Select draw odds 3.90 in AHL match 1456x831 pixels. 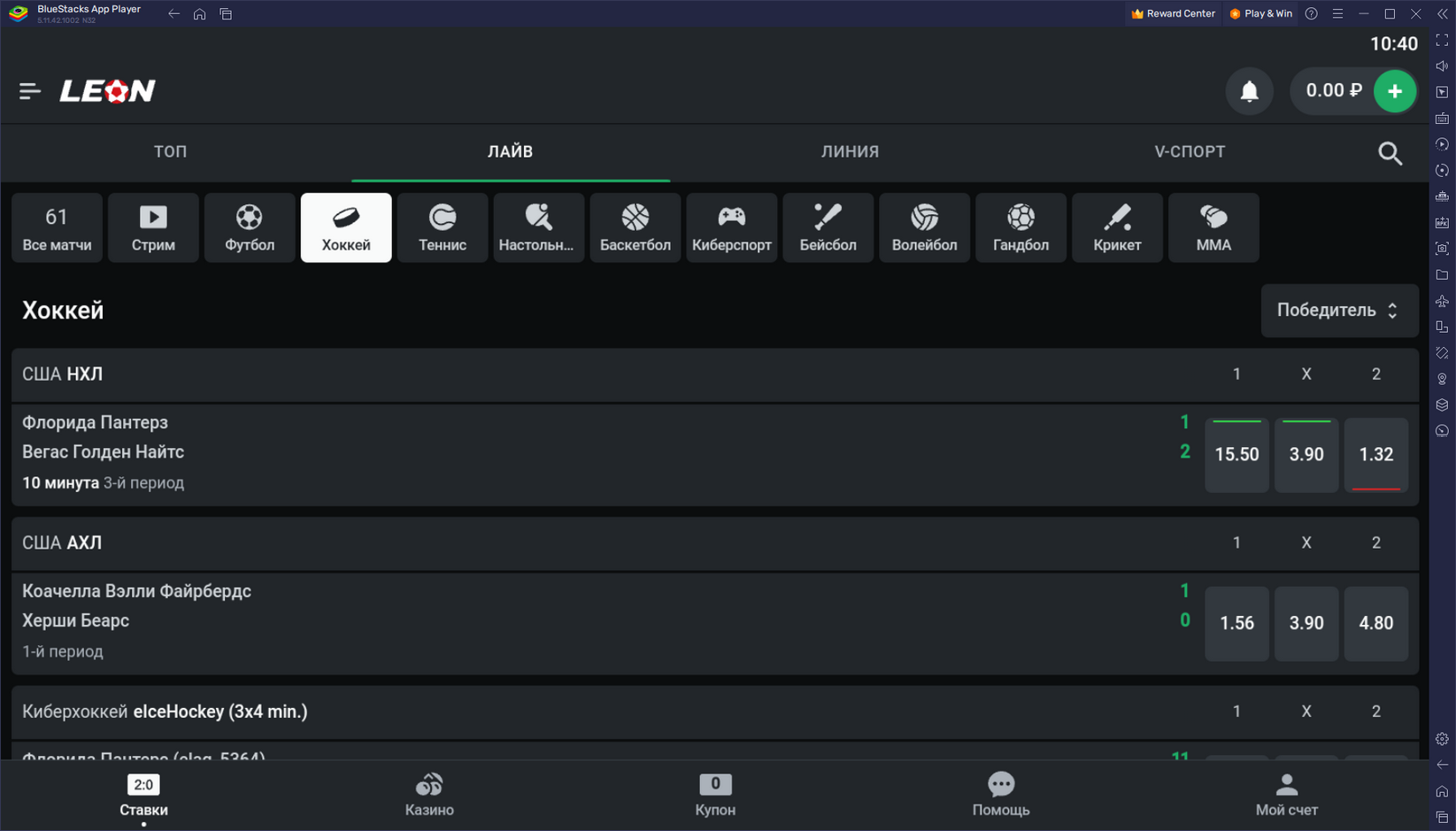[x=1306, y=623]
